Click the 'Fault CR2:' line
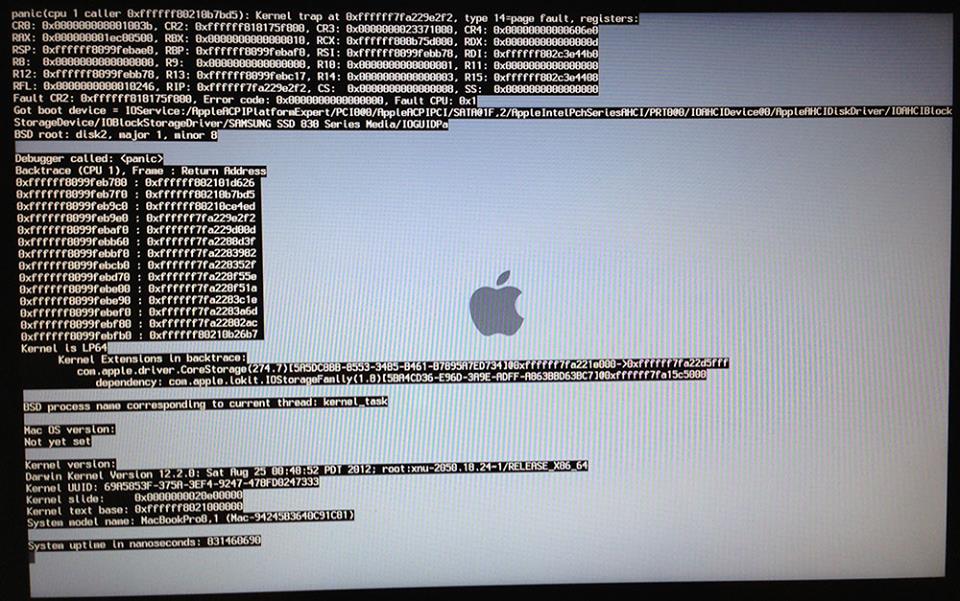This screenshot has width=960, height=601. [x=244, y=99]
